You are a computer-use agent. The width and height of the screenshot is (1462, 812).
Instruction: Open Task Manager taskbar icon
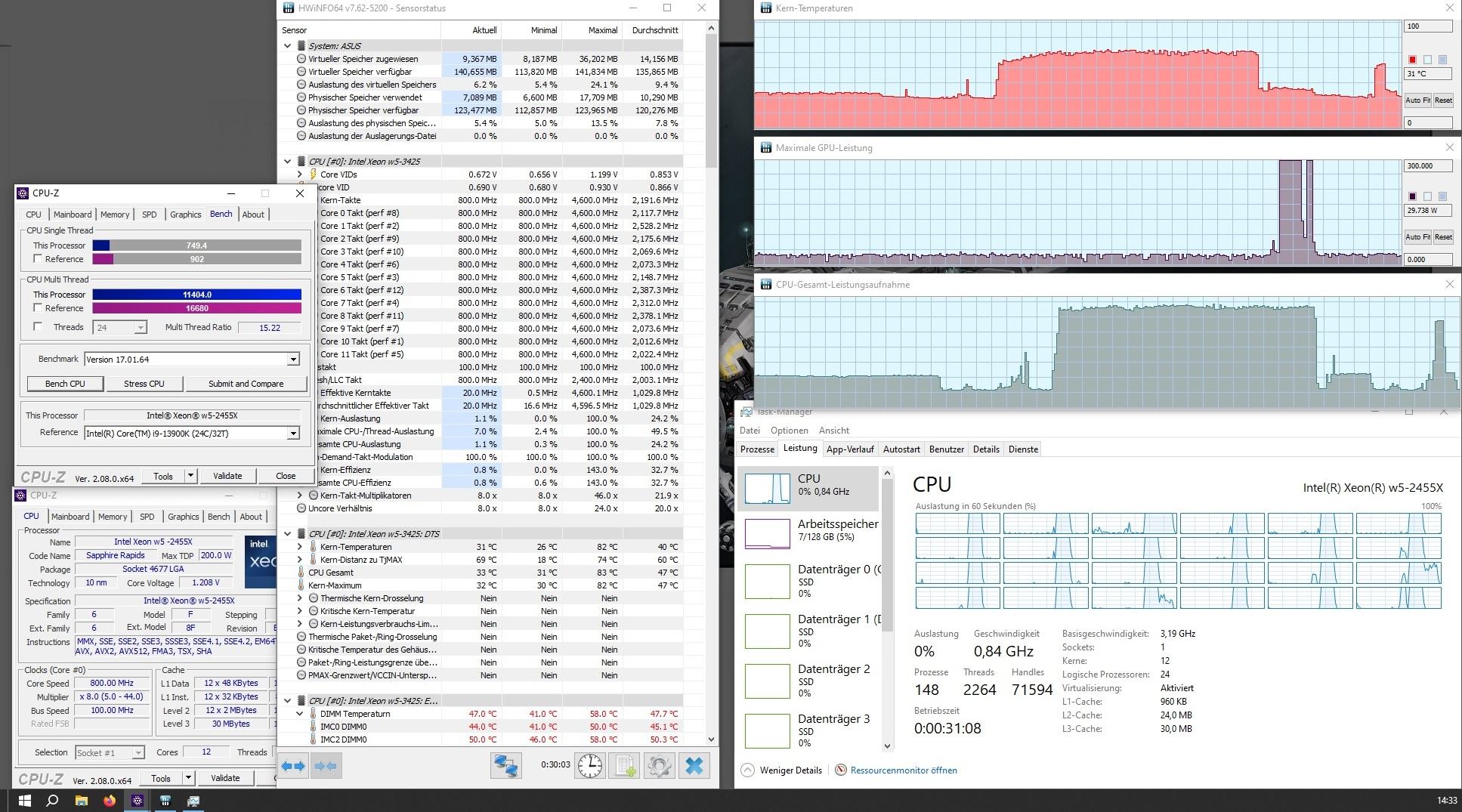(193, 800)
